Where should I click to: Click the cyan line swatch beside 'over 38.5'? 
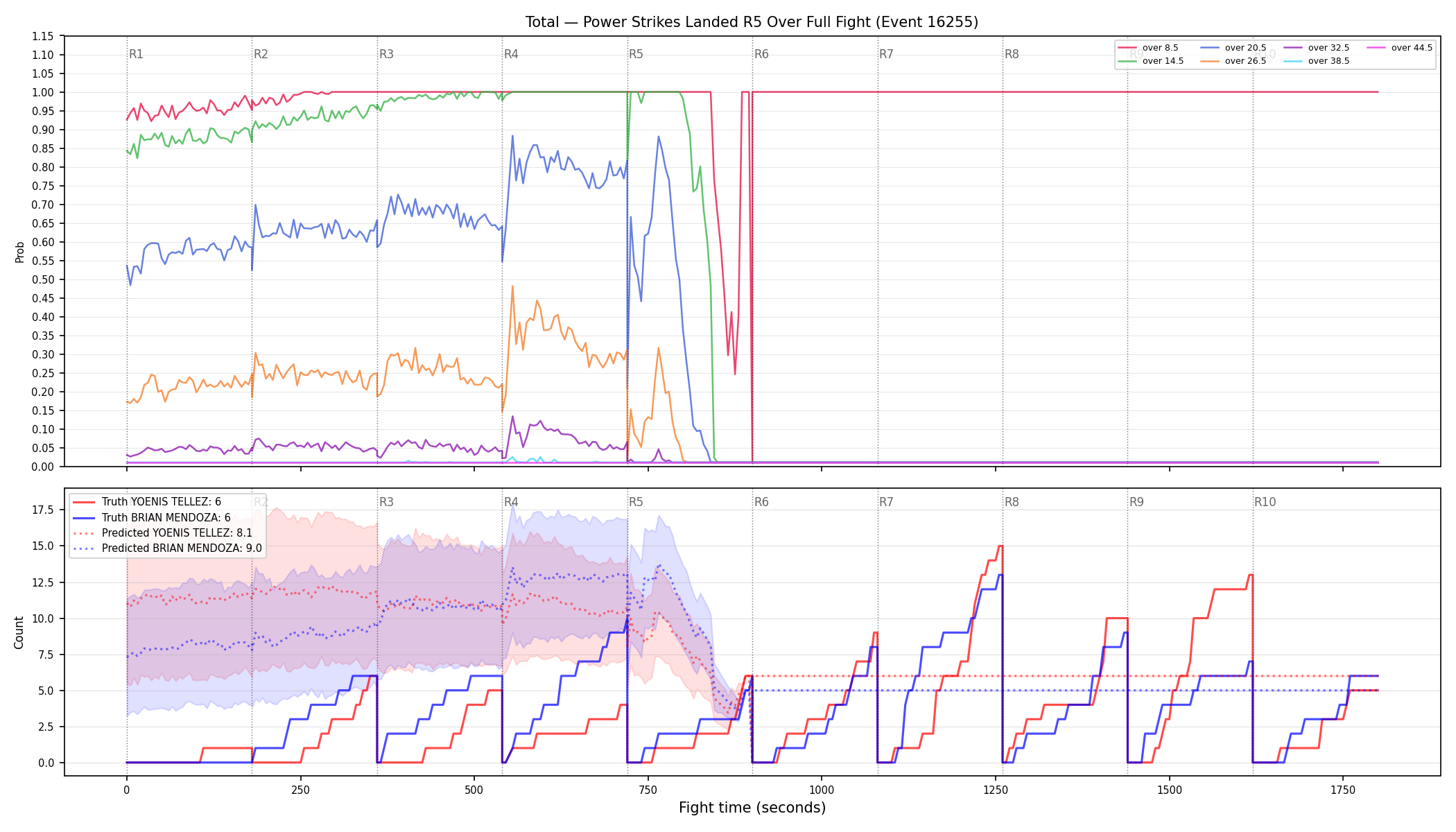click(1293, 61)
